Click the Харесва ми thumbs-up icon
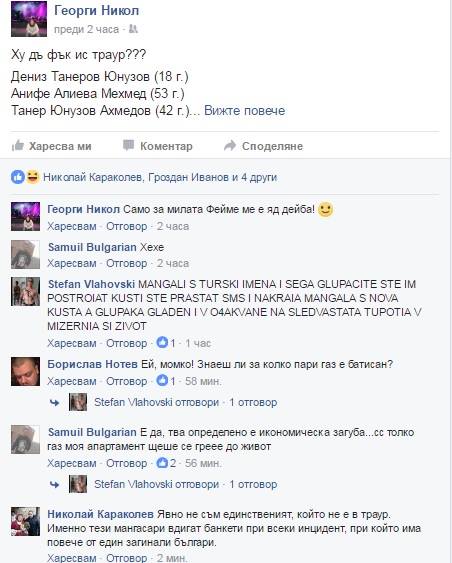Viewport: 452px width, 563px height. [x=18, y=146]
